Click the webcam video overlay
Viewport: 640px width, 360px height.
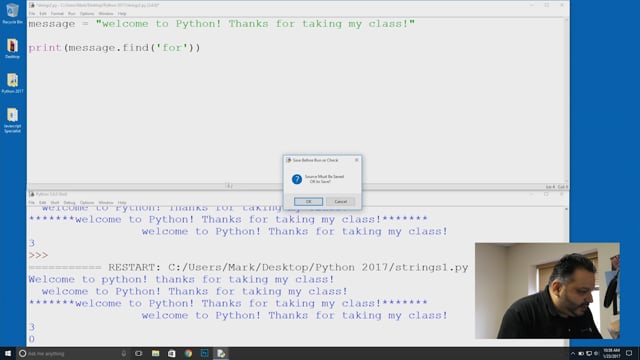point(547,291)
